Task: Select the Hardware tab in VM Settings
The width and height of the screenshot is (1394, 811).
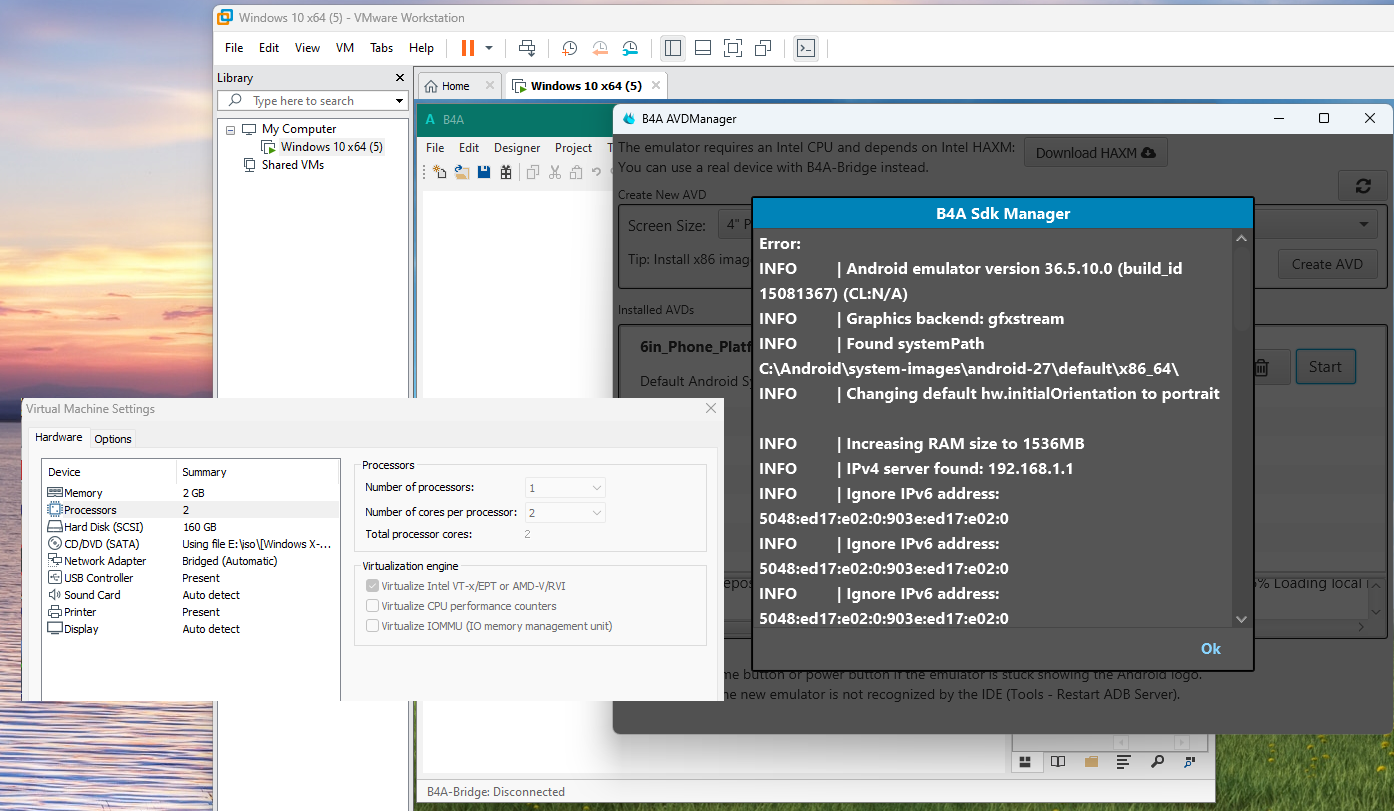Action: [59, 437]
